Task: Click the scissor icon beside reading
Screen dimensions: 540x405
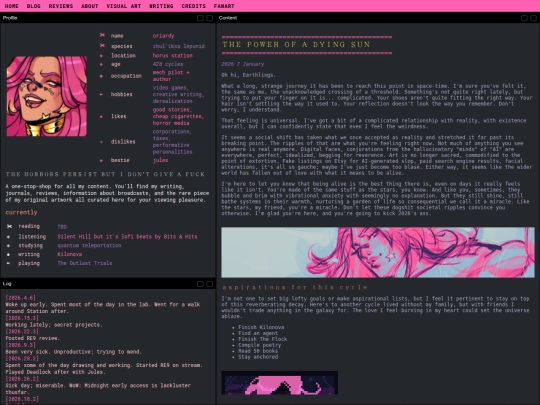Action: pos(9,226)
